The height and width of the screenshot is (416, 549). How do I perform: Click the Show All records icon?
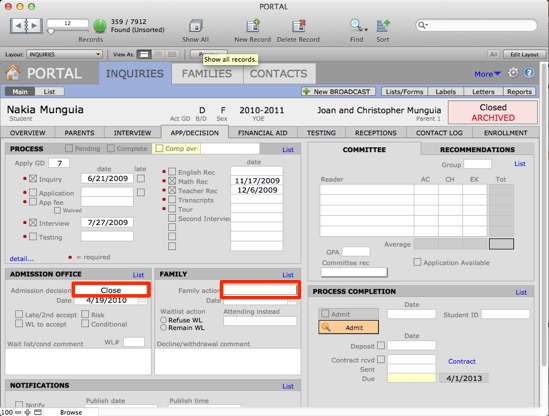(x=195, y=26)
